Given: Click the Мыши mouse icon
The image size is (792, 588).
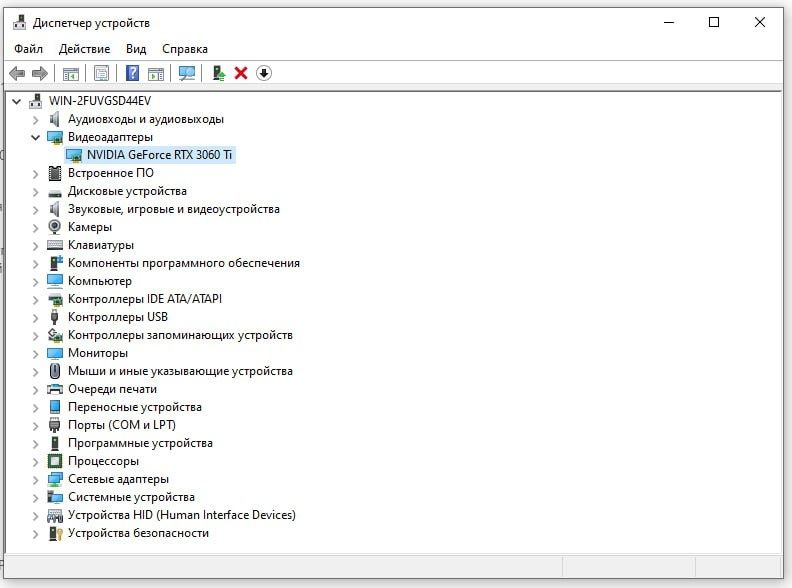Looking at the screenshot, I should 55,371.
